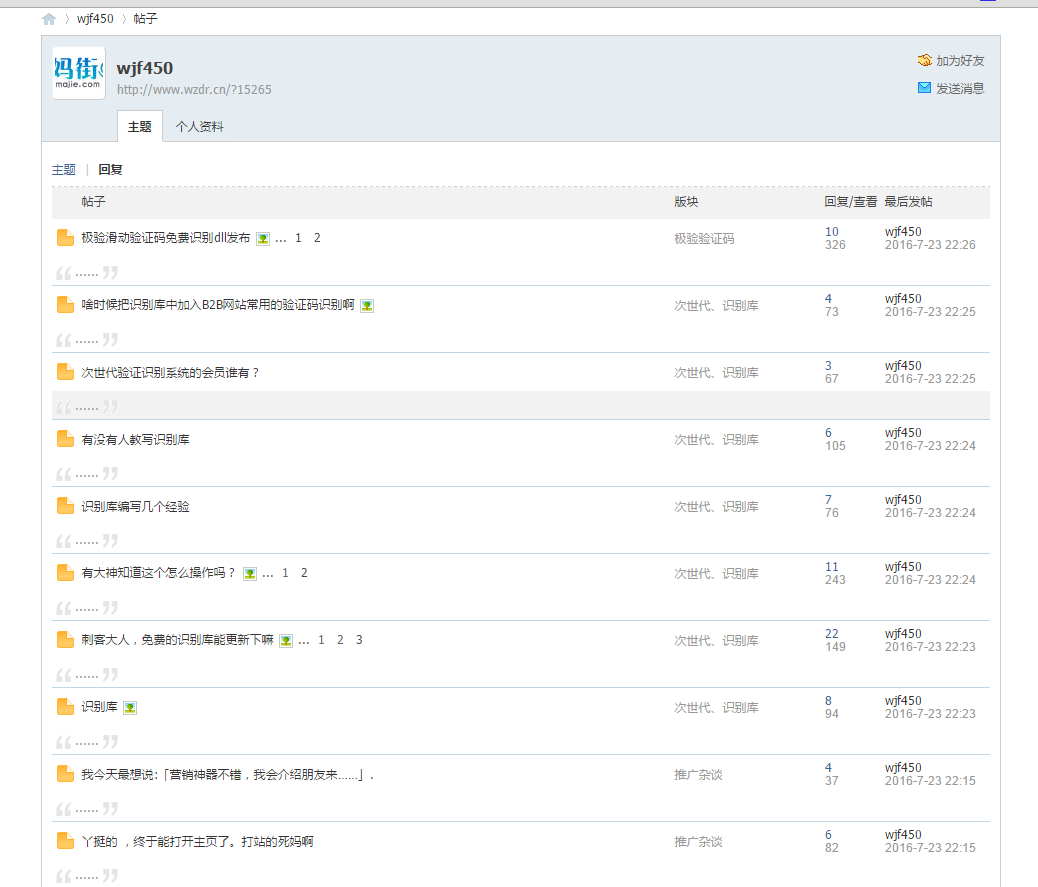Go to page 3 of 刺客大人 thread
This screenshot has width=1038, height=887.
[359, 640]
